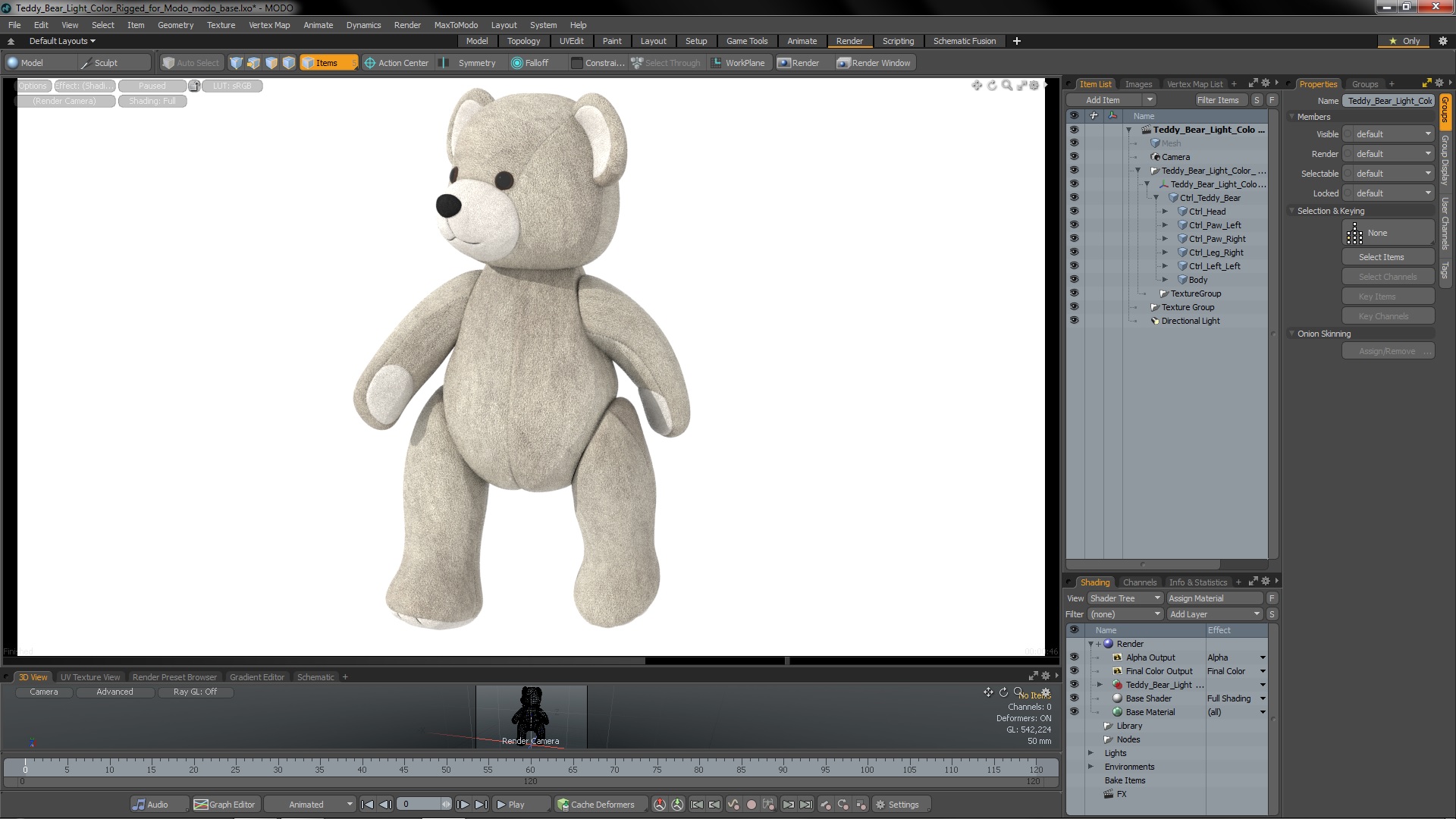Switch to UV Texture View tab

point(90,677)
